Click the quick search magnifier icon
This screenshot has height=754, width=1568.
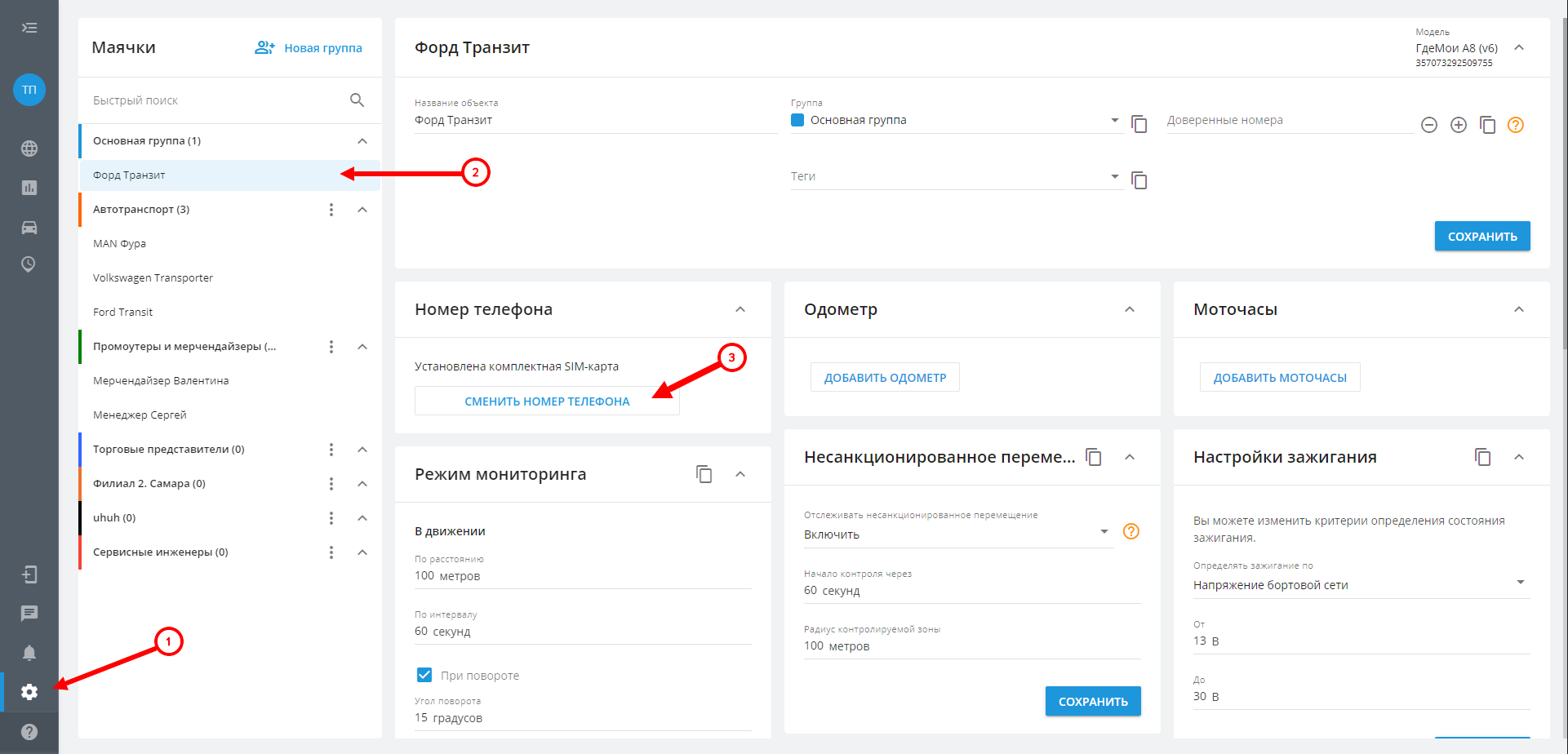click(357, 100)
